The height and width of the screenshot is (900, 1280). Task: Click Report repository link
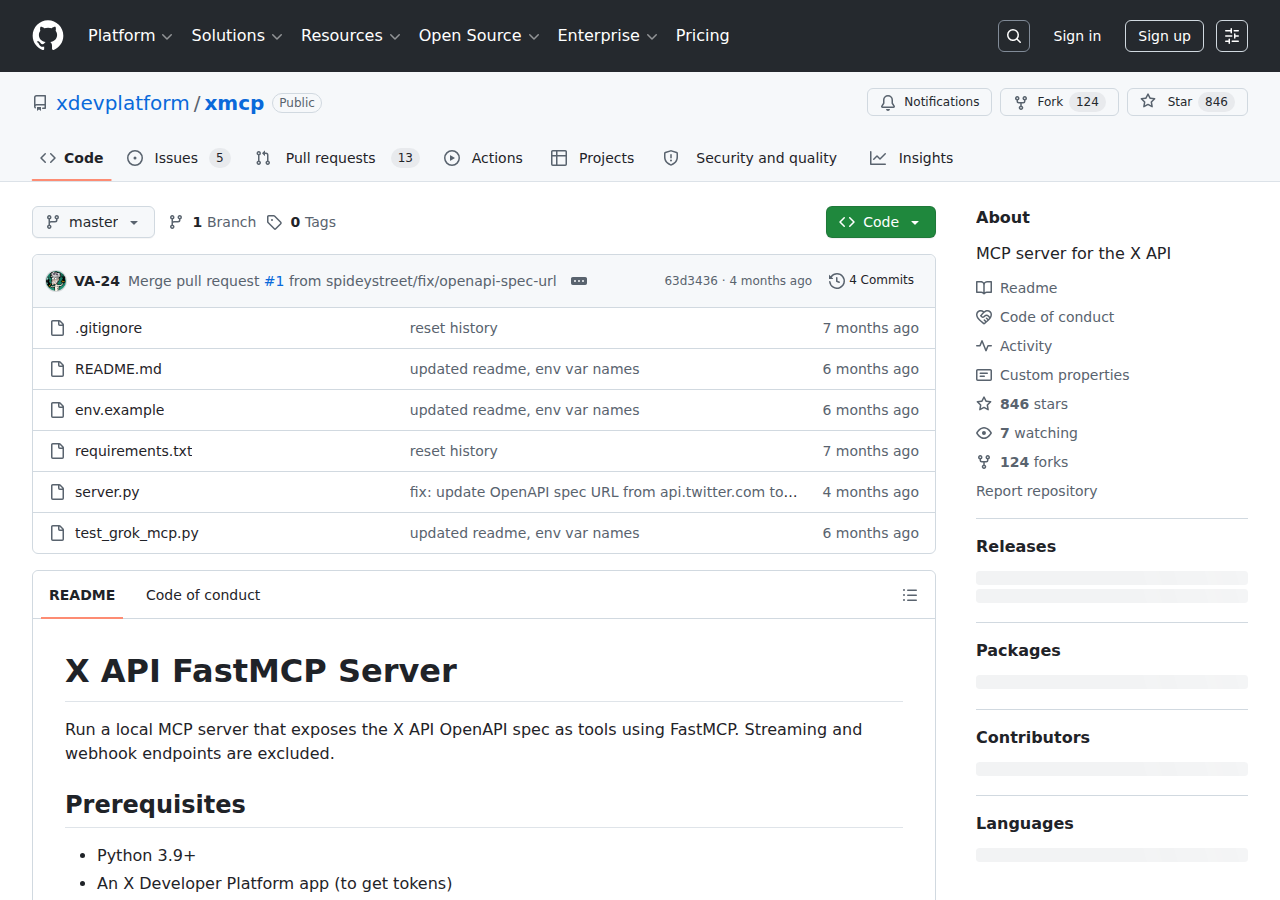1036,491
